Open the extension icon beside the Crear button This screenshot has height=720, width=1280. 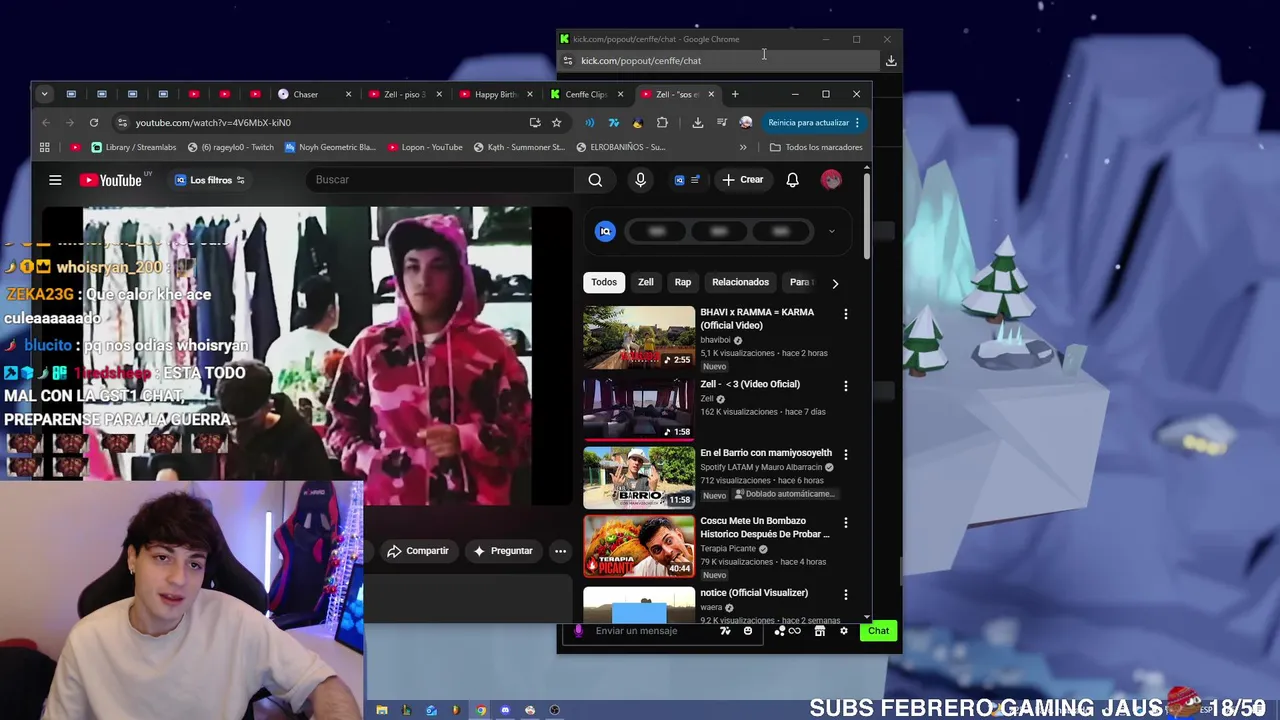(686, 180)
